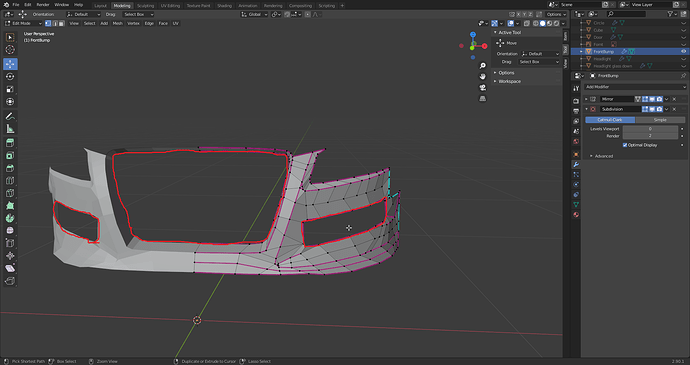The width and height of the screenshot is (690, 365).
Task: Select the Shear tool
Action: pos(10,268)
